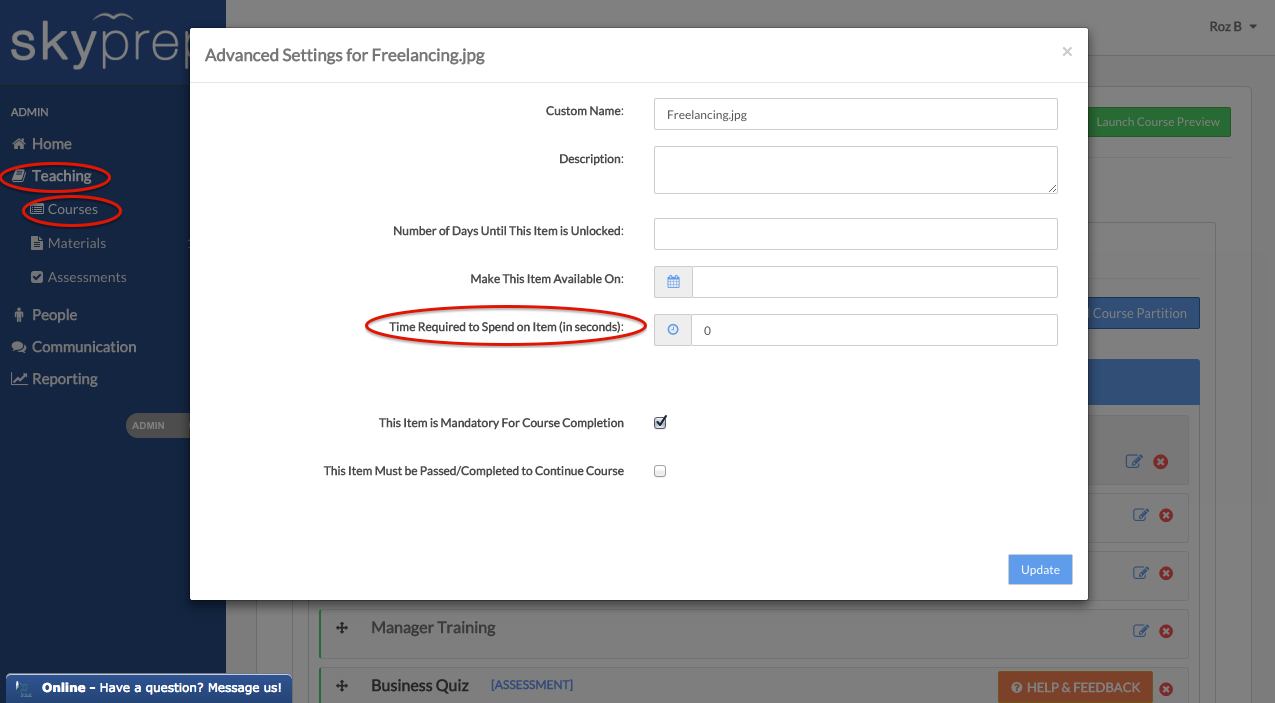Click the red delete icon on Manager Training row
Viewport: 1275px width, 703px height.
[x=1165, y=631]
